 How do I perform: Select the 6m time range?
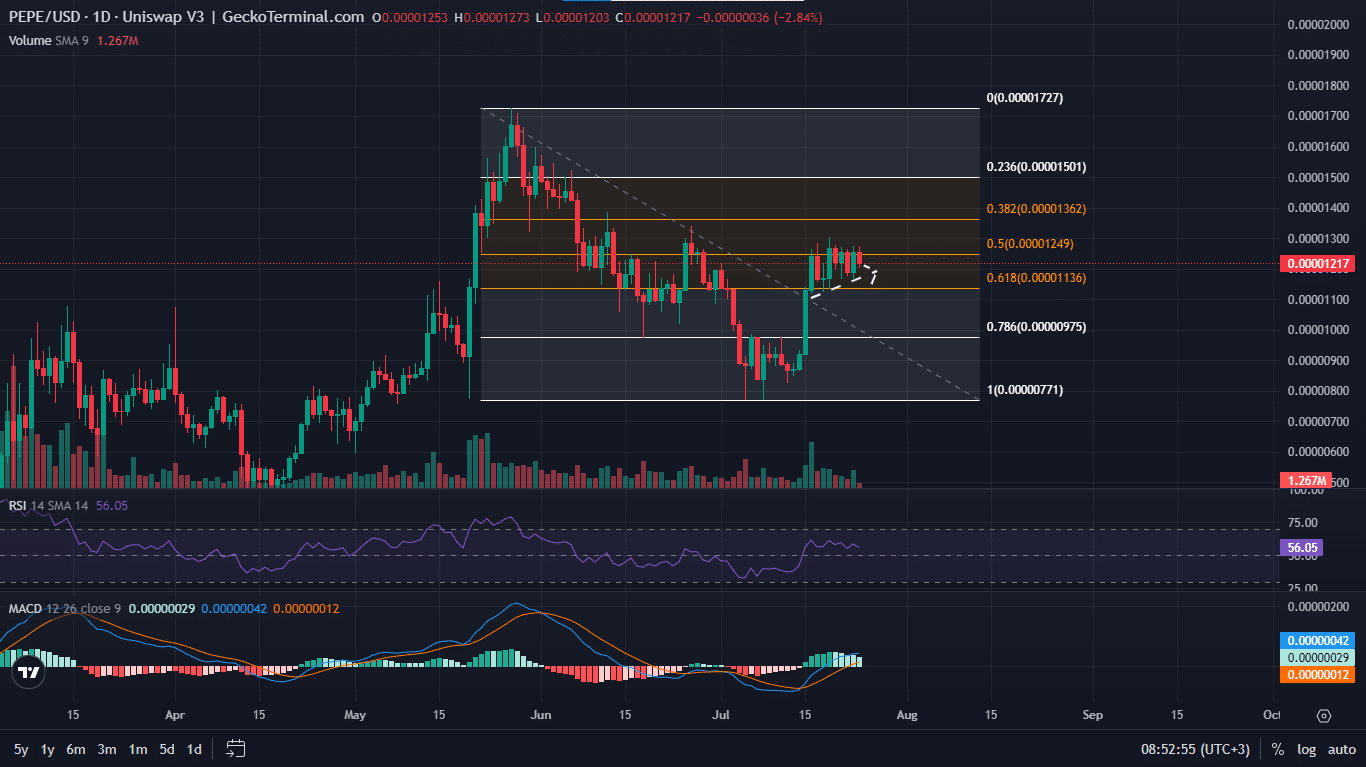point(76,749)
